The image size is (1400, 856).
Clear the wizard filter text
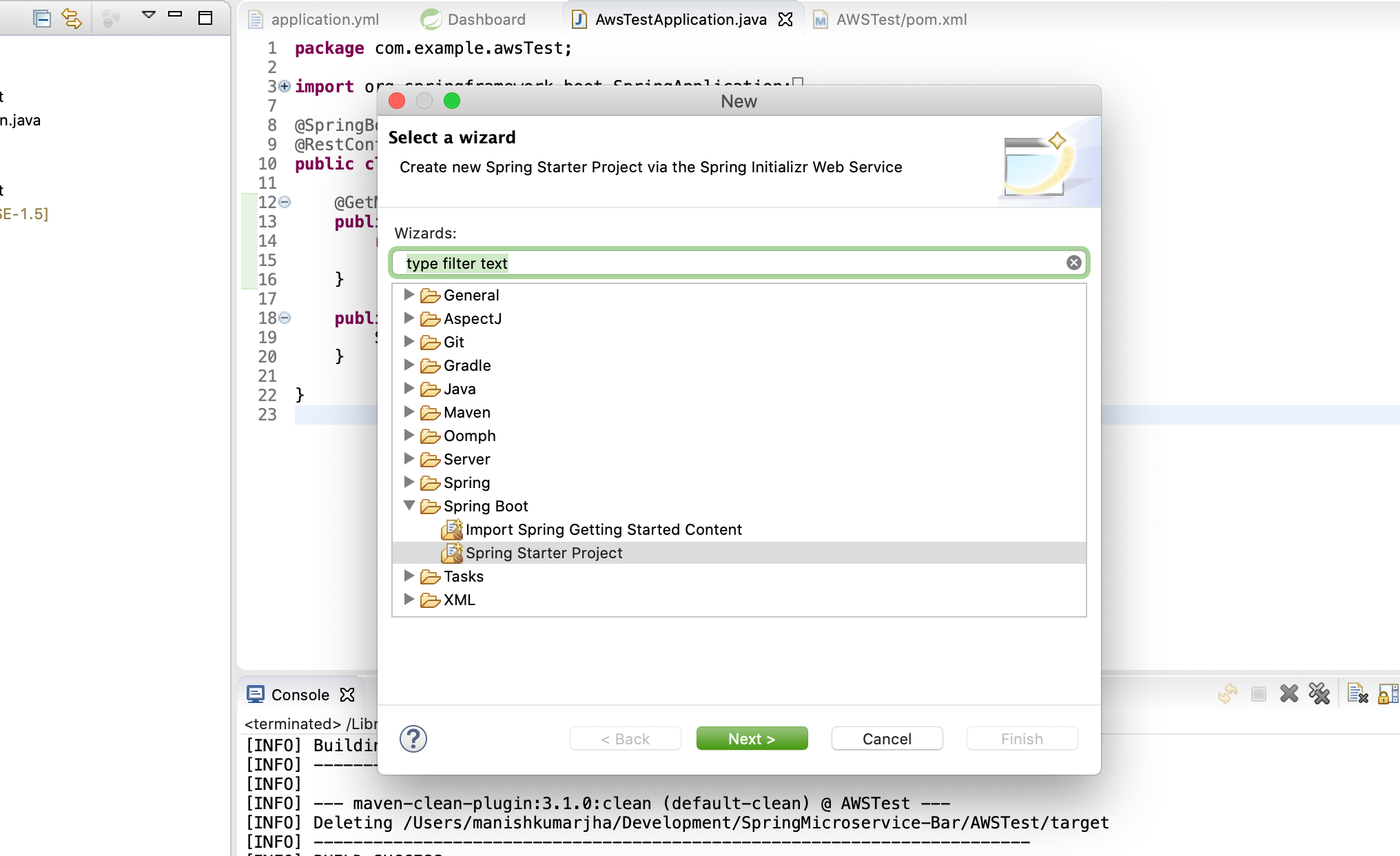1073,263
